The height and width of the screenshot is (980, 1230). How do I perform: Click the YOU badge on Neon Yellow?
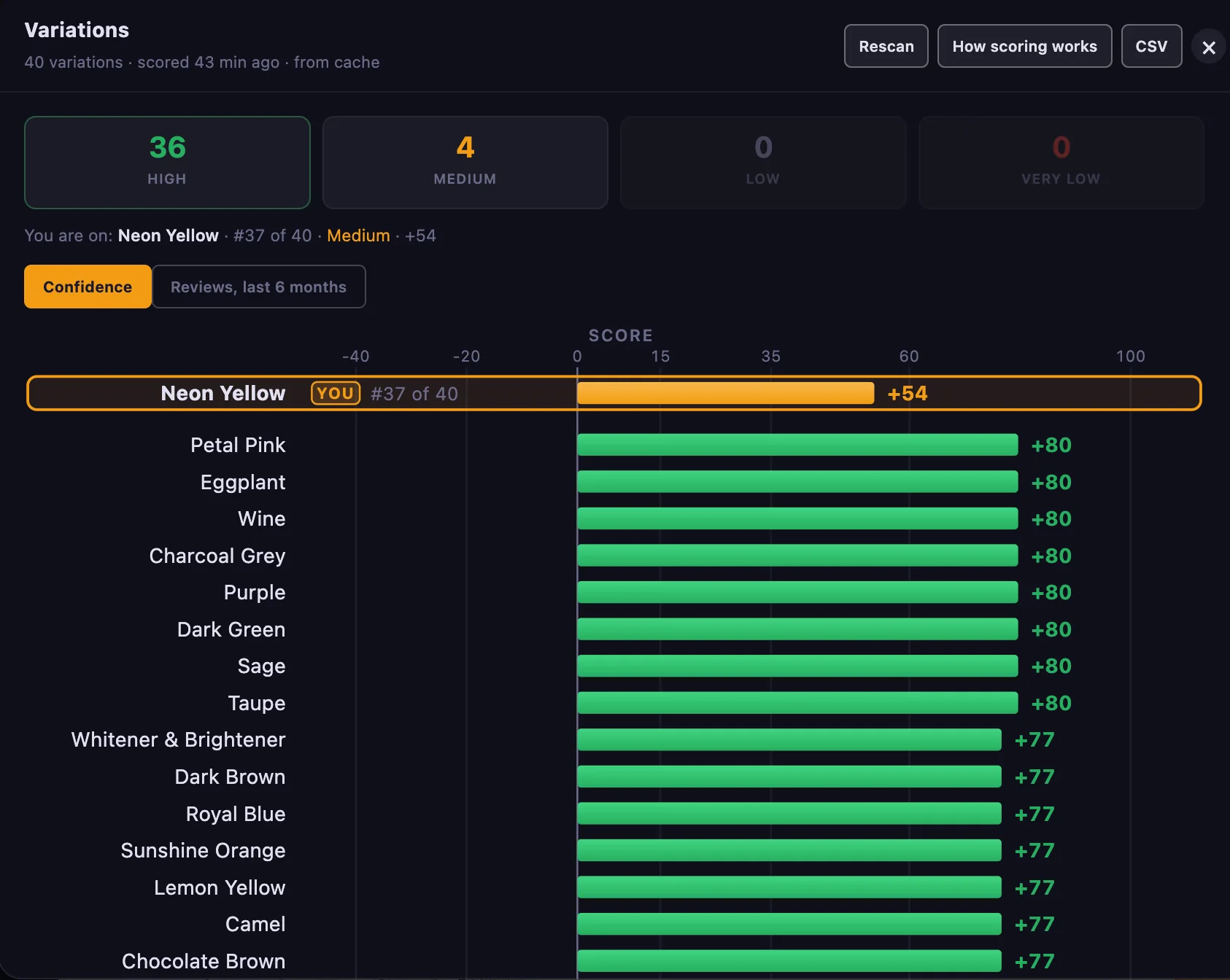(x=336, y=393)
